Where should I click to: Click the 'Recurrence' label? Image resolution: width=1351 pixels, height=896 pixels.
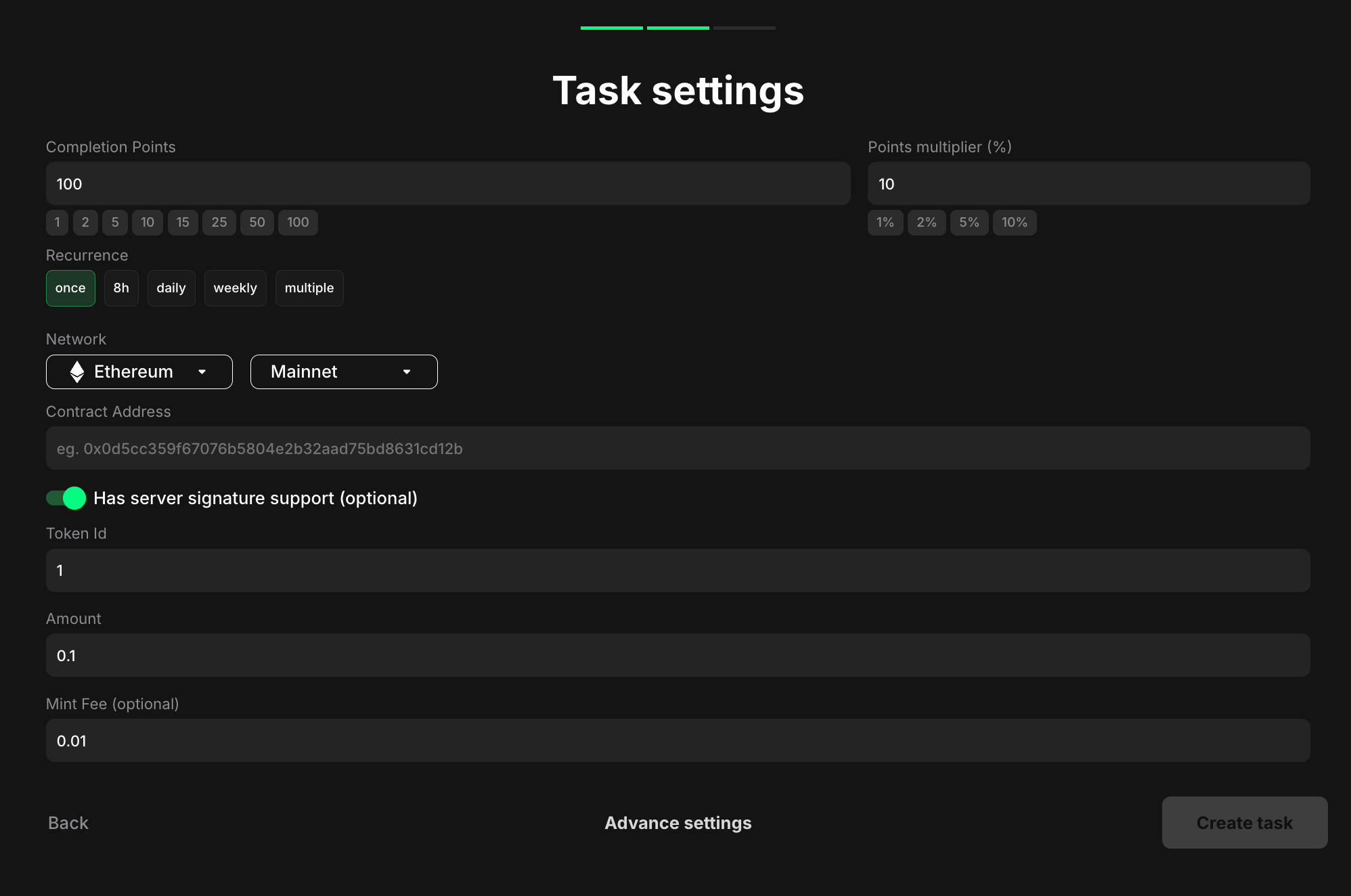pos(87,255)
